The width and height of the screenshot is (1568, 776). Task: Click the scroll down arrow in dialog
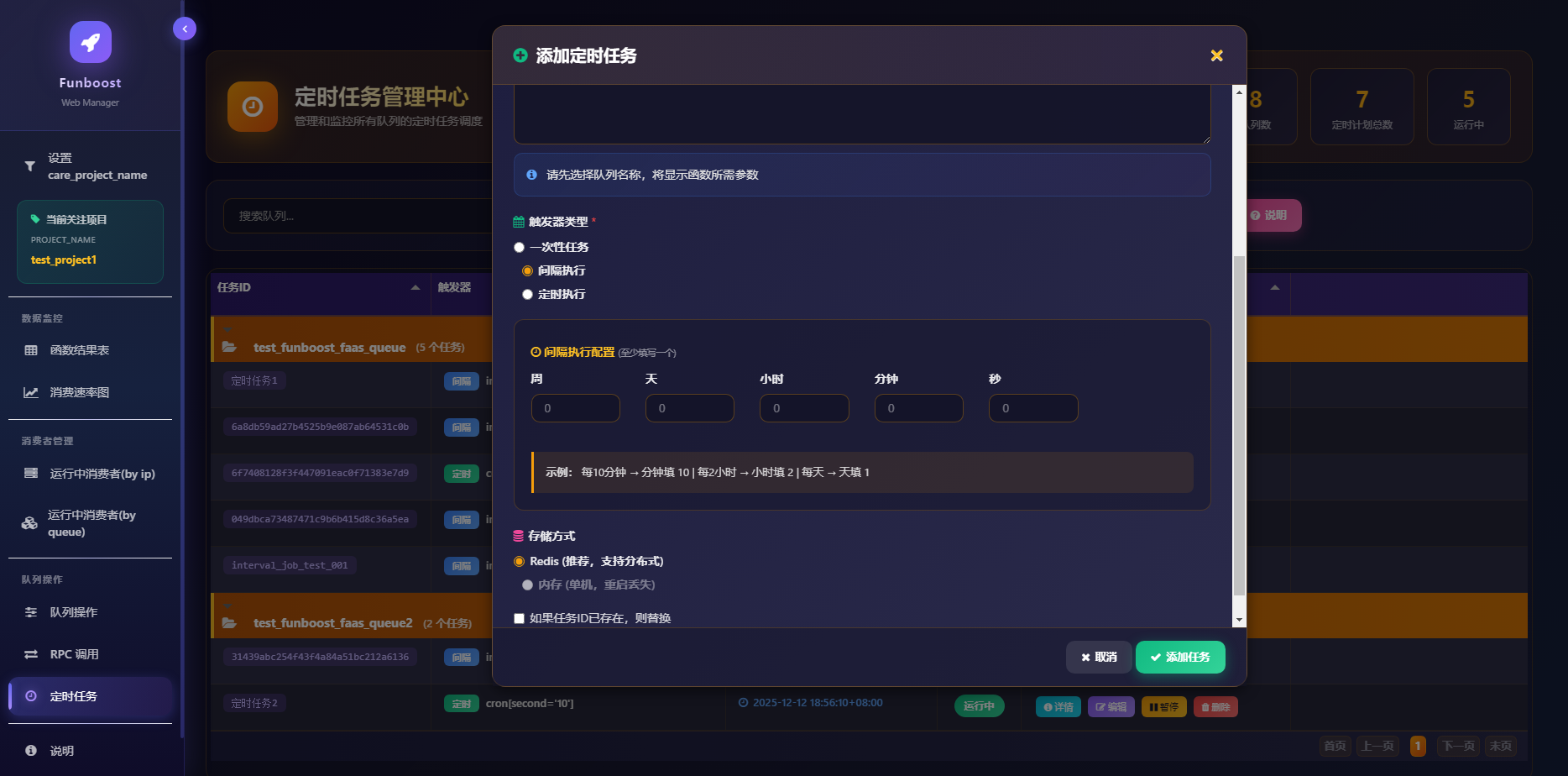pyautogui.click(x=1239, y=621)
